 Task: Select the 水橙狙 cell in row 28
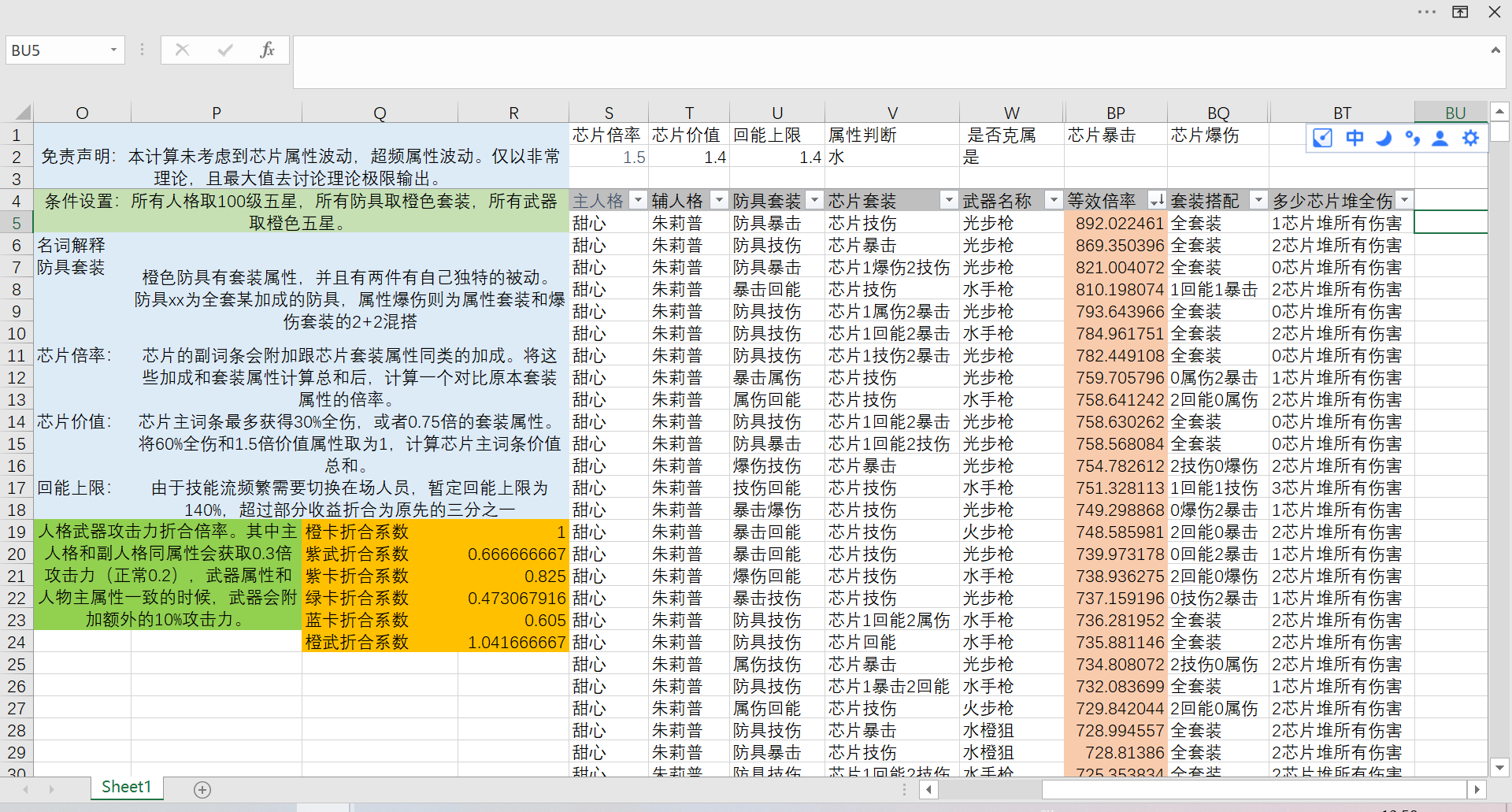(x=1011, y=730)
